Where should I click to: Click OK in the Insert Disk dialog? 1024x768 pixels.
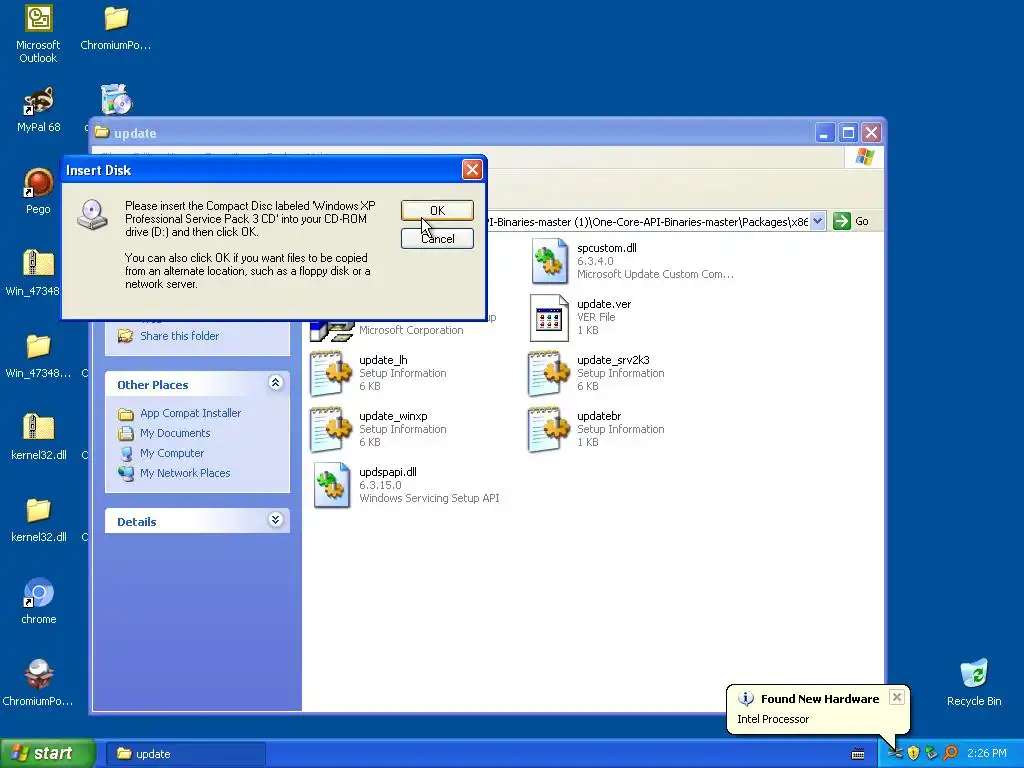tap(437, 210)
